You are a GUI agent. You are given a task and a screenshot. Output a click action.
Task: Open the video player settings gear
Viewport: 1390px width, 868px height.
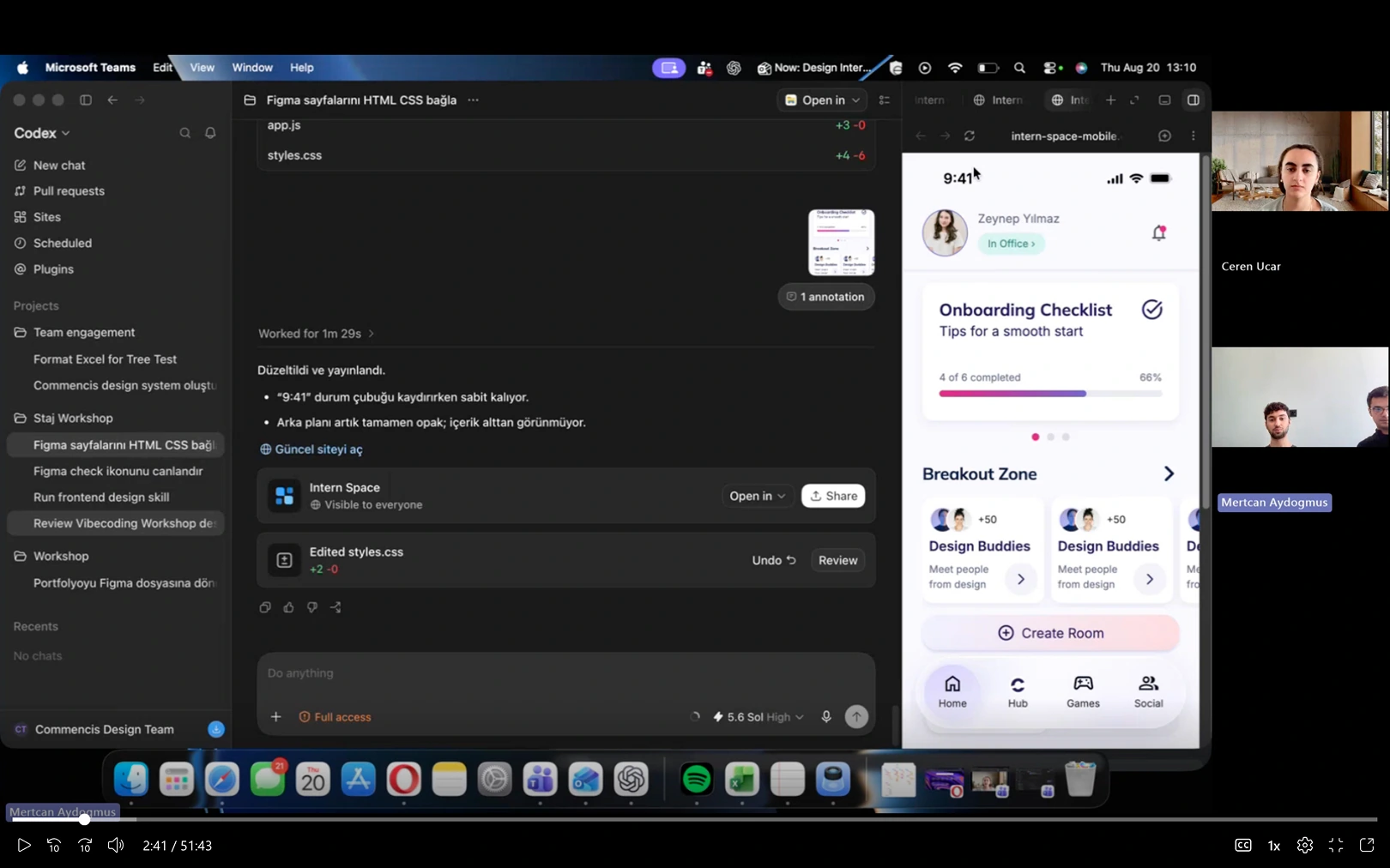[1305, 845]
